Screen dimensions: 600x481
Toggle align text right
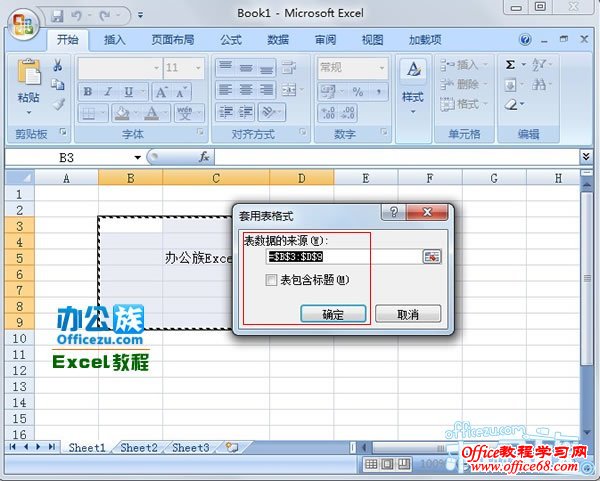266,90
